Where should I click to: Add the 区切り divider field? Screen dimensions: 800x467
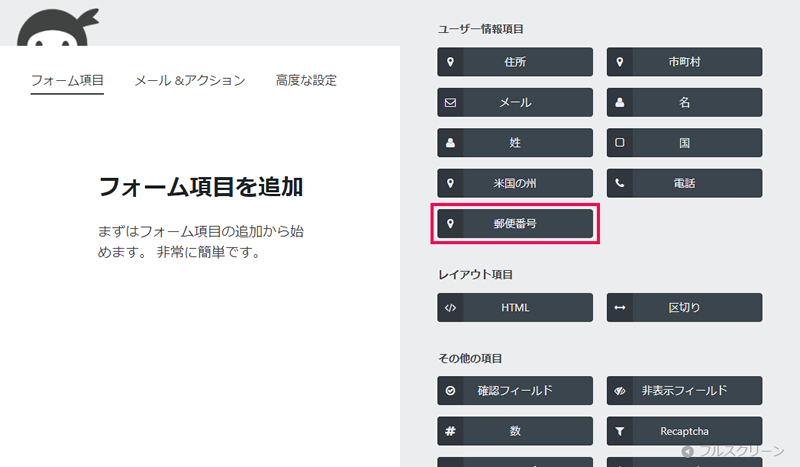pyautogui.click(x=684, y=308)
